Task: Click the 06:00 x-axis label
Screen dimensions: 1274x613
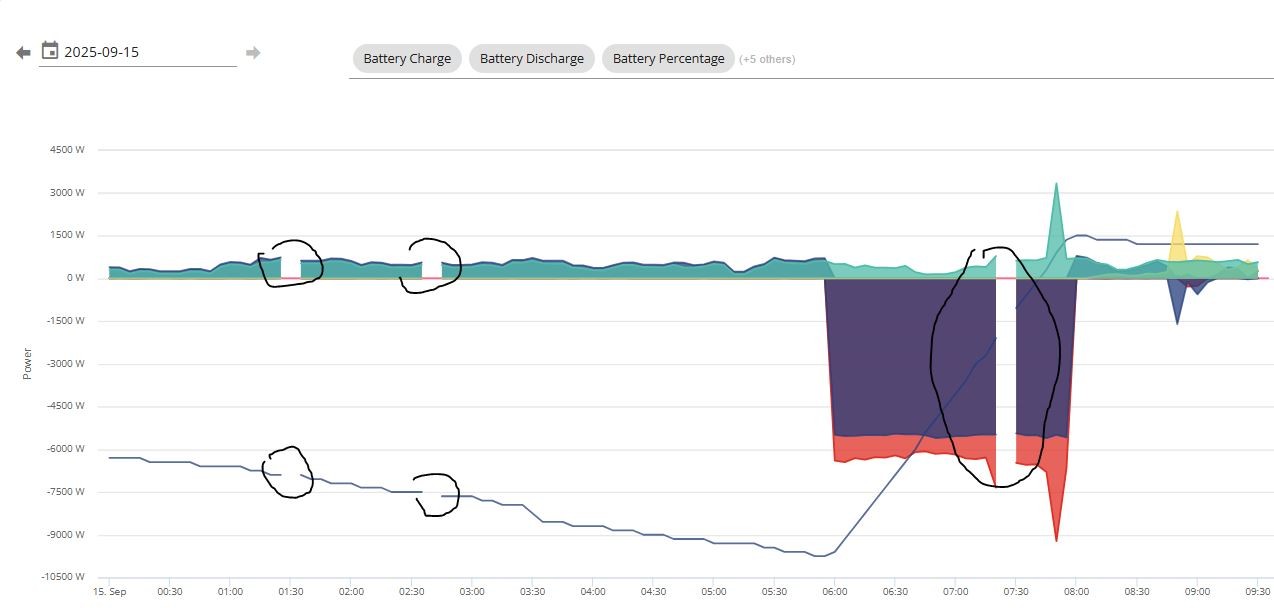Action: [834, 591]
